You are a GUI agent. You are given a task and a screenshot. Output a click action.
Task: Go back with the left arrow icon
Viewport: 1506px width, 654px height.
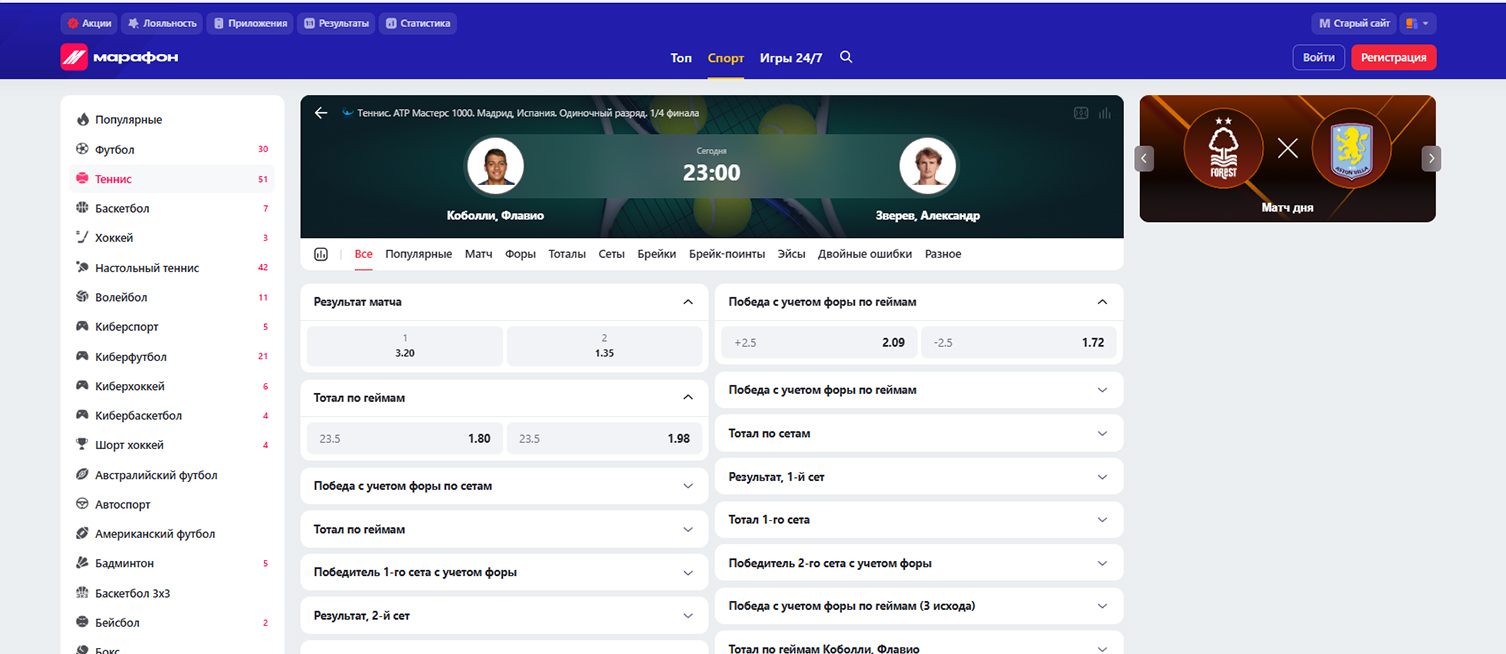pos(321,113)
